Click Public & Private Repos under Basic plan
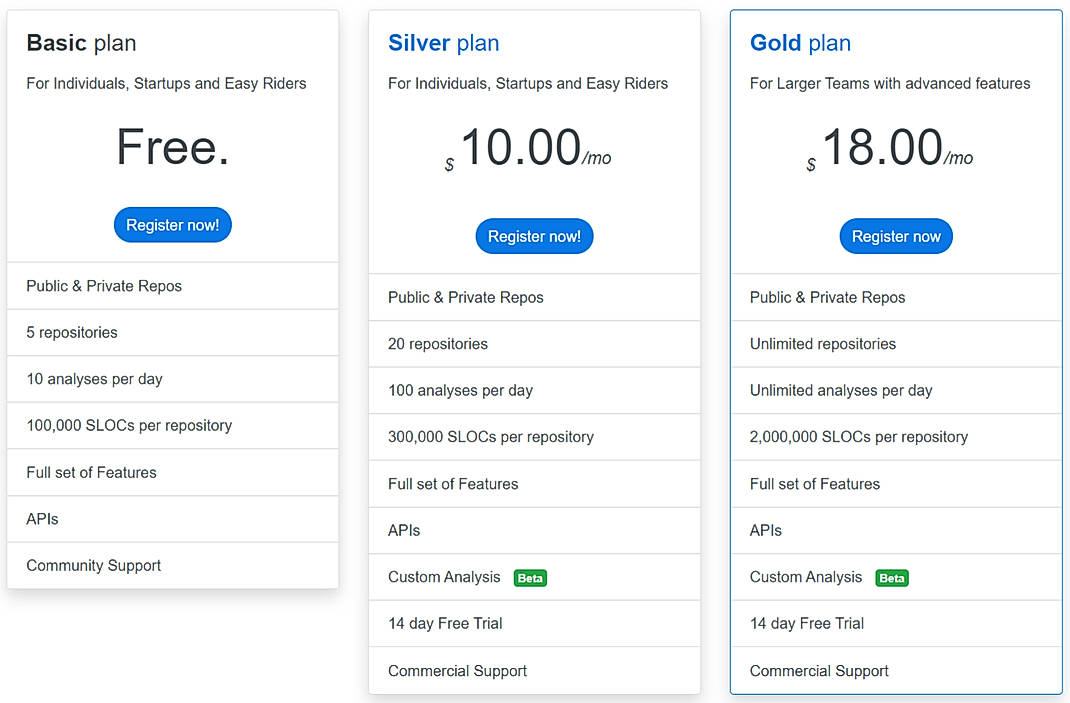 click(x=102, y=286)
